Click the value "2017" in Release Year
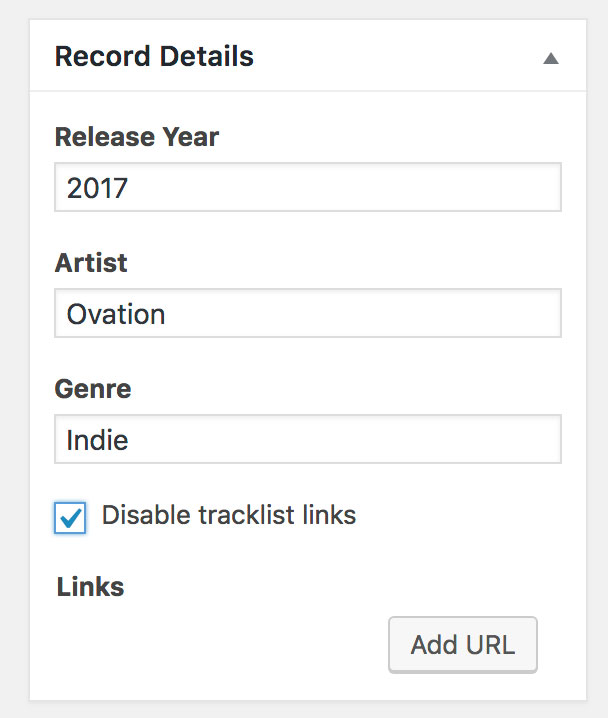Screen dimensions: 608x718 97,188
